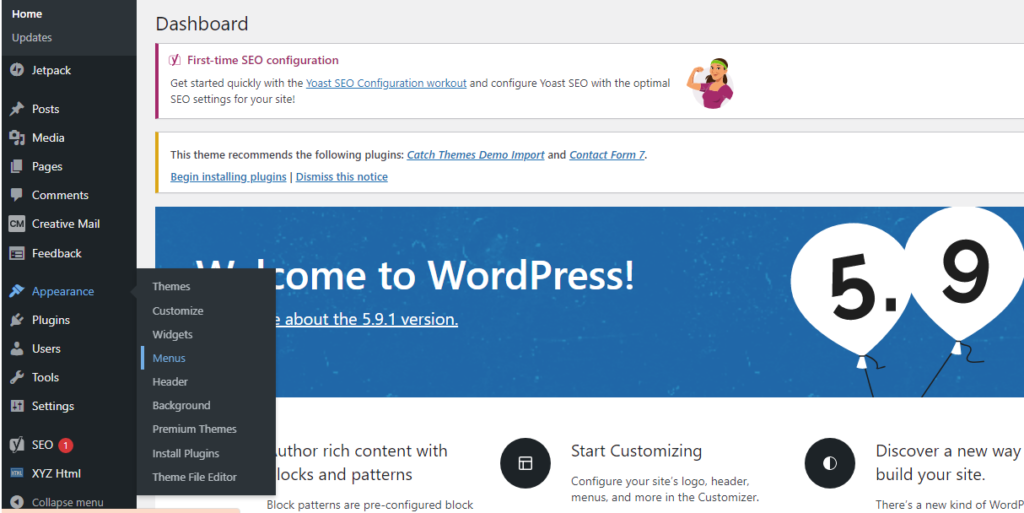Viewport: 1024px width, 513px height.
Task: Click the Plugins plug icon
Action: pos(17,320)
